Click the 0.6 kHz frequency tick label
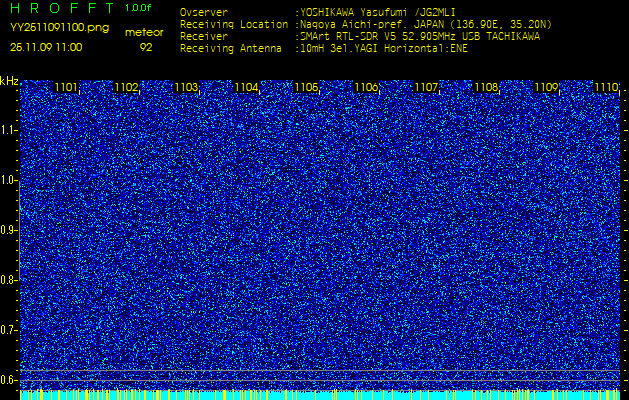Viewport: 629px width, 400px height. pos(8,380)
